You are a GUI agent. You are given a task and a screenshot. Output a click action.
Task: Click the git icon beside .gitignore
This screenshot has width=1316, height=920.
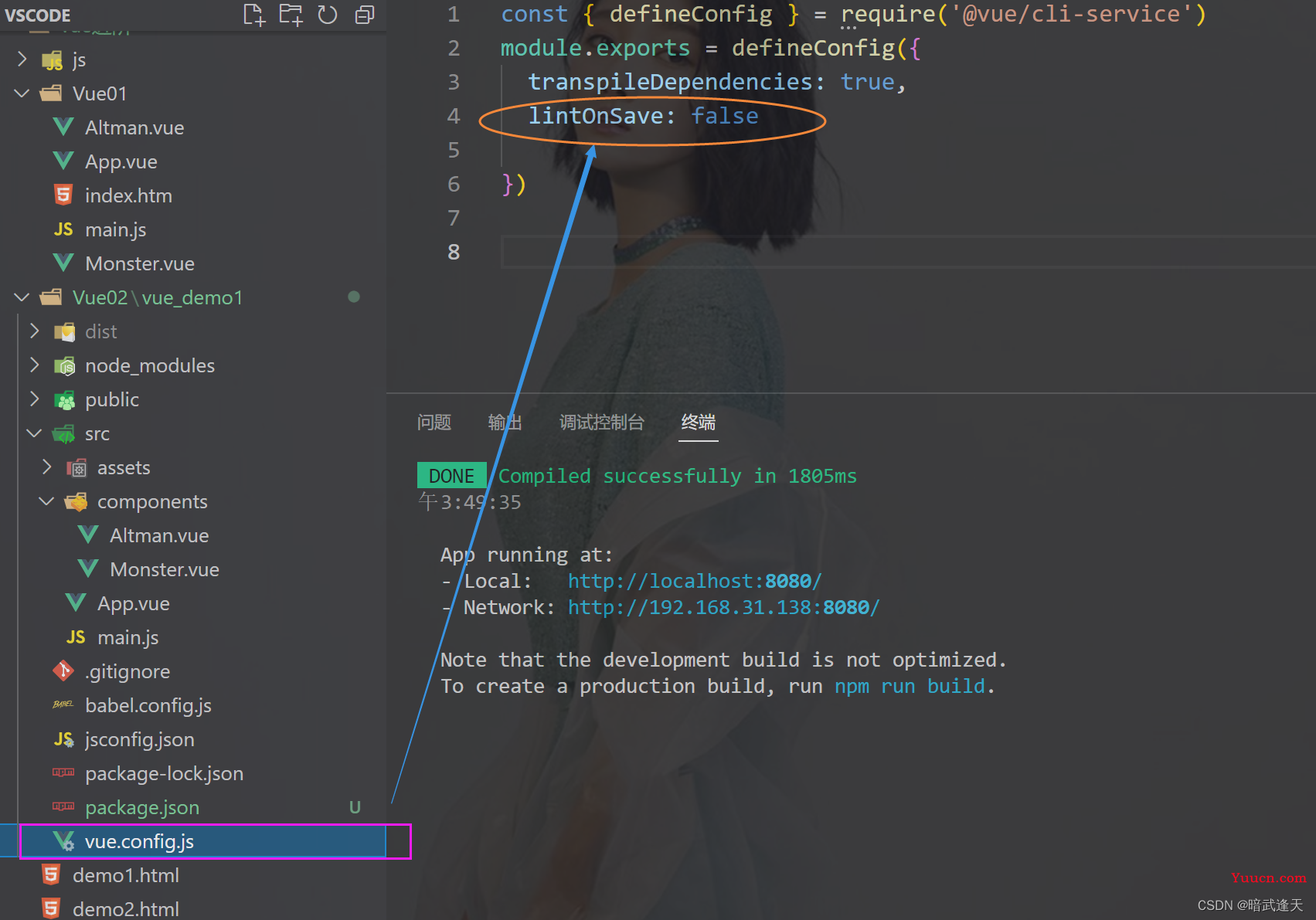click(x=63, y=670)
